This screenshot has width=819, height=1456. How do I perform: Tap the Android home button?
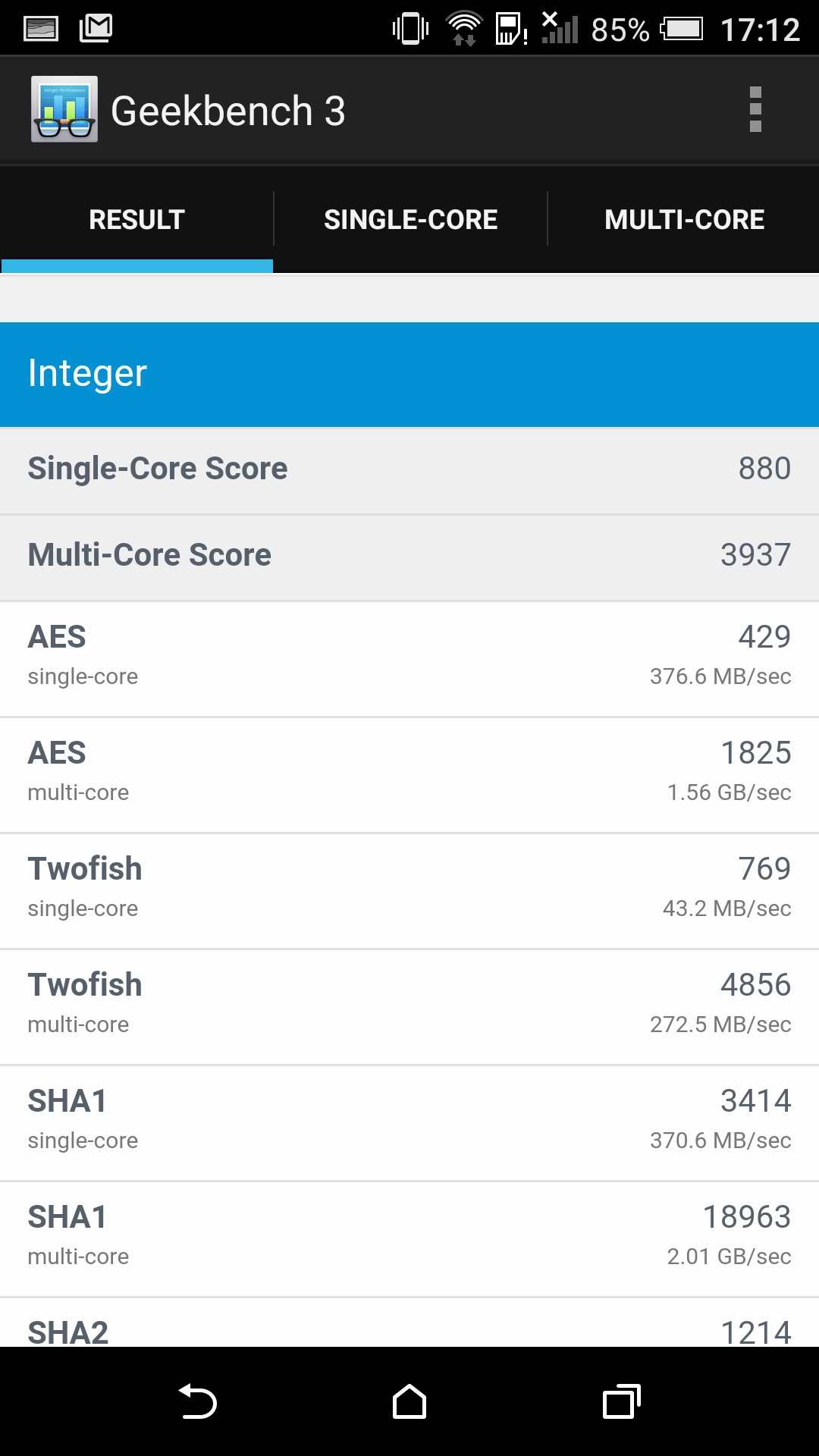point(409,1401)
